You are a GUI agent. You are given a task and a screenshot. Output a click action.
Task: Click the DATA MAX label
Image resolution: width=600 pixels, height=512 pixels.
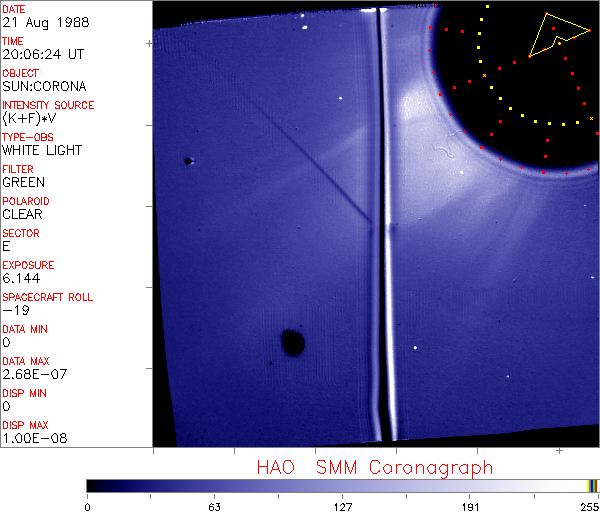pyautogui.click(x=26, y=361)
